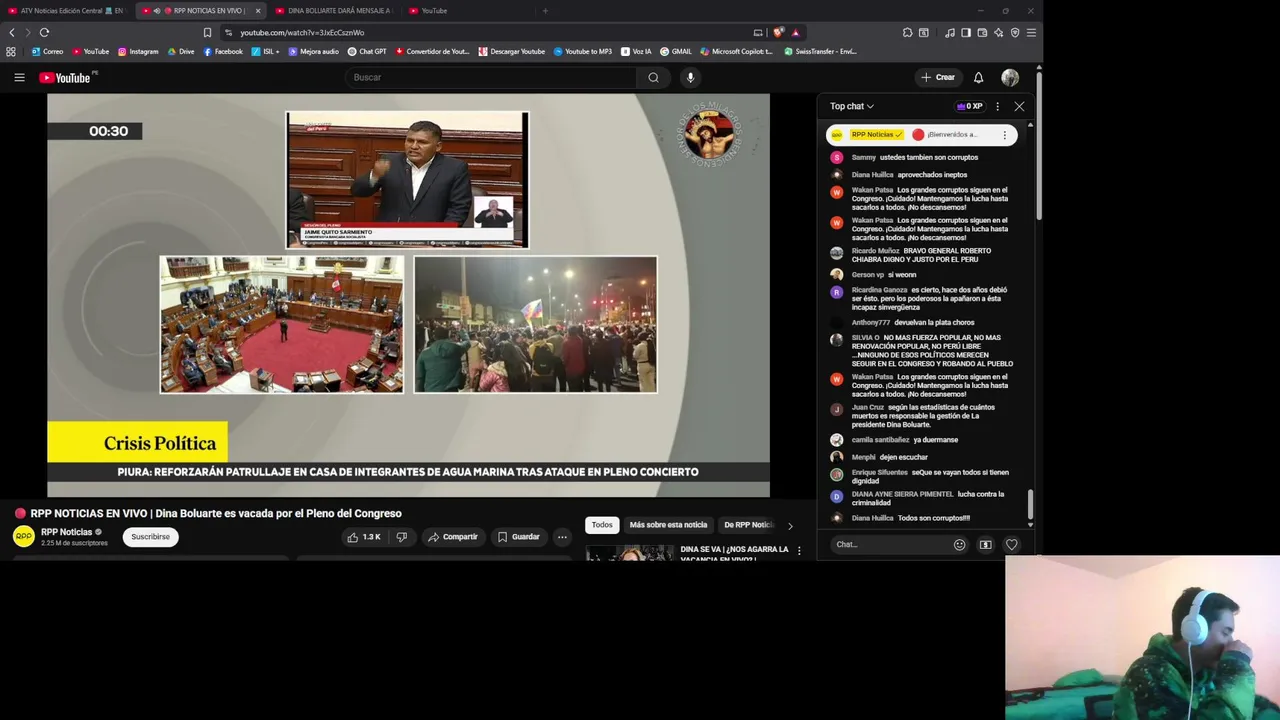The image size is (1280, 720).
Task: Start voice search with microphone icon
Action: click(x=690, y=77)
